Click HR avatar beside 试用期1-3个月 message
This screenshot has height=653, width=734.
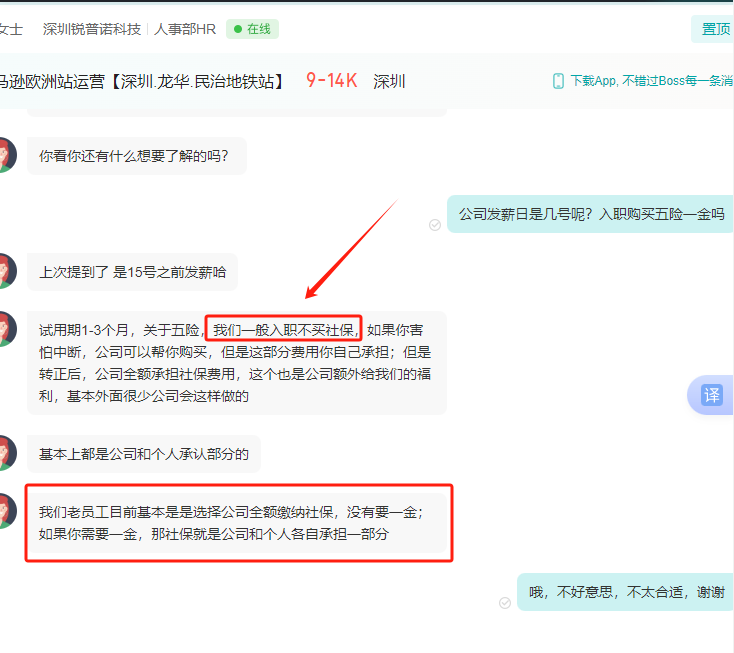point(5,330)
